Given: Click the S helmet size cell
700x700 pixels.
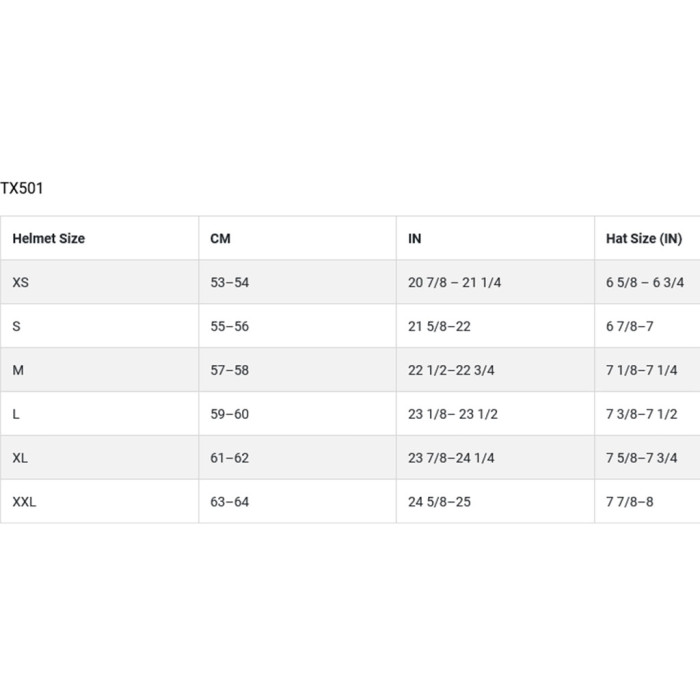Looking at the screenshot, I should 16,326.
